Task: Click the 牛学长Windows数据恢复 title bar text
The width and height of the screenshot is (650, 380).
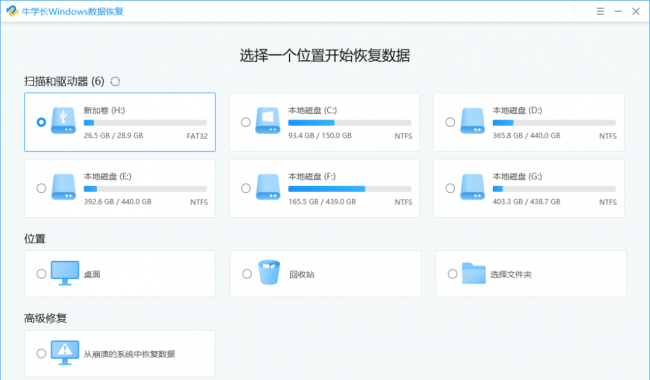Action: tap(73, 12)
